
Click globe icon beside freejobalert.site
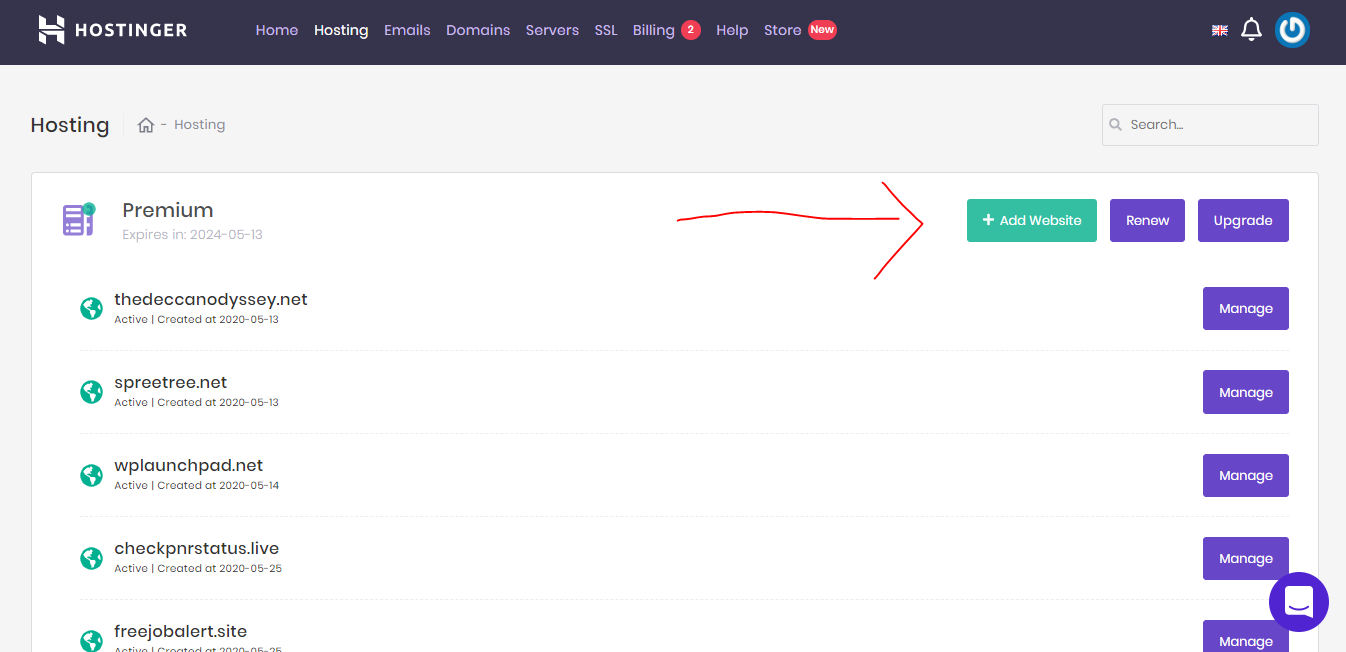point(92,640)
